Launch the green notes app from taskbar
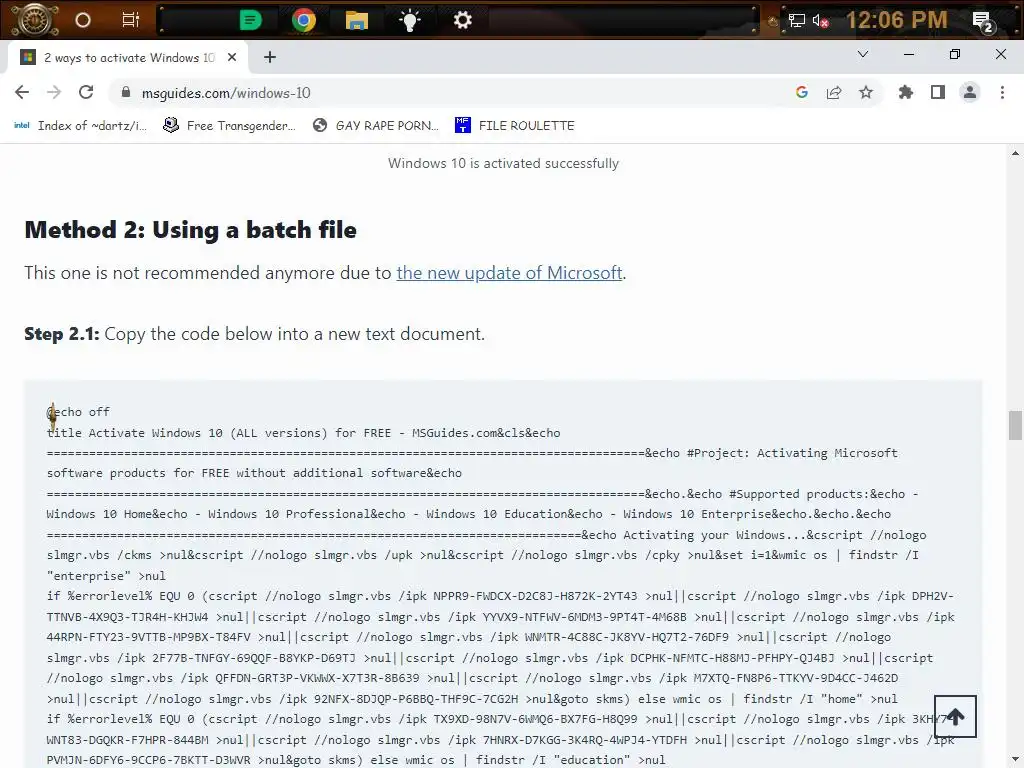Viewport: 1024px width, 768px height. pyautogui.click(x=250, y=20)
